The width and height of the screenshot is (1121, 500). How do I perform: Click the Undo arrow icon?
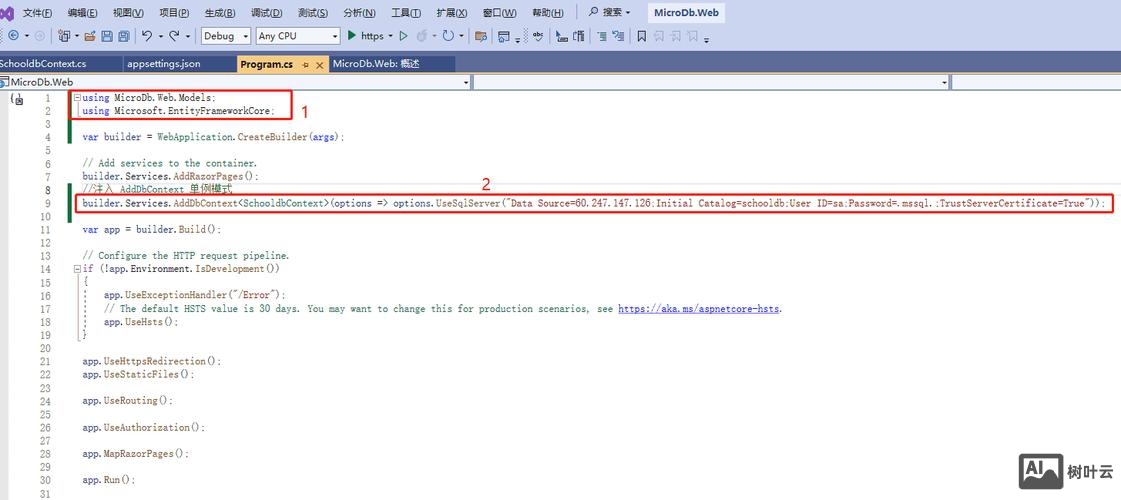pyautogui.click(x=147, y=36)
